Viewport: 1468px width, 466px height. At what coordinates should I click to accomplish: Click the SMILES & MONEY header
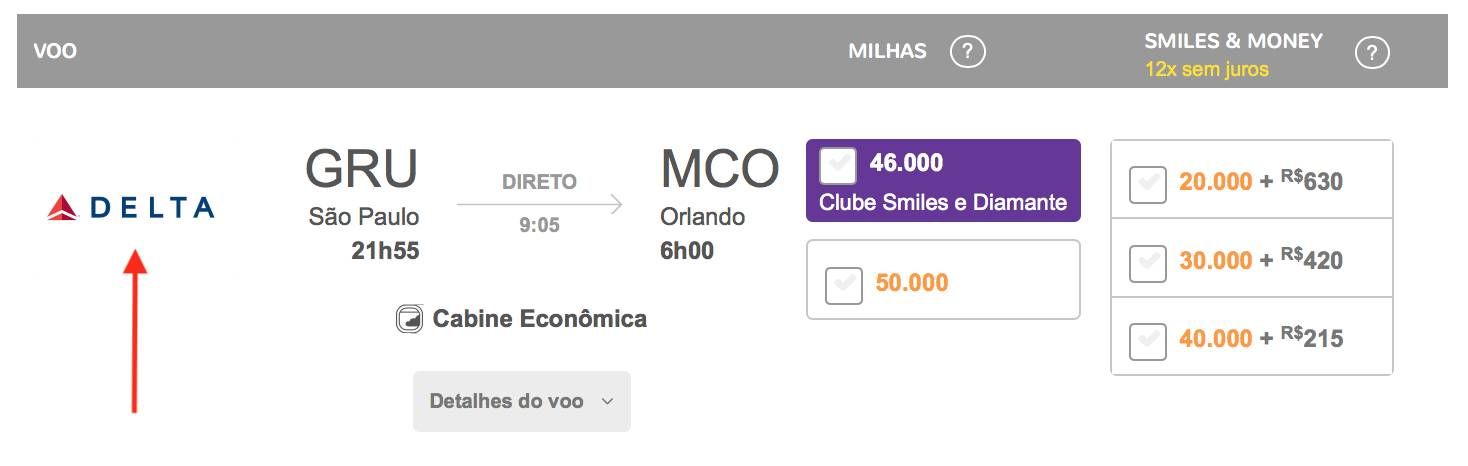[x=1234, y=41]
